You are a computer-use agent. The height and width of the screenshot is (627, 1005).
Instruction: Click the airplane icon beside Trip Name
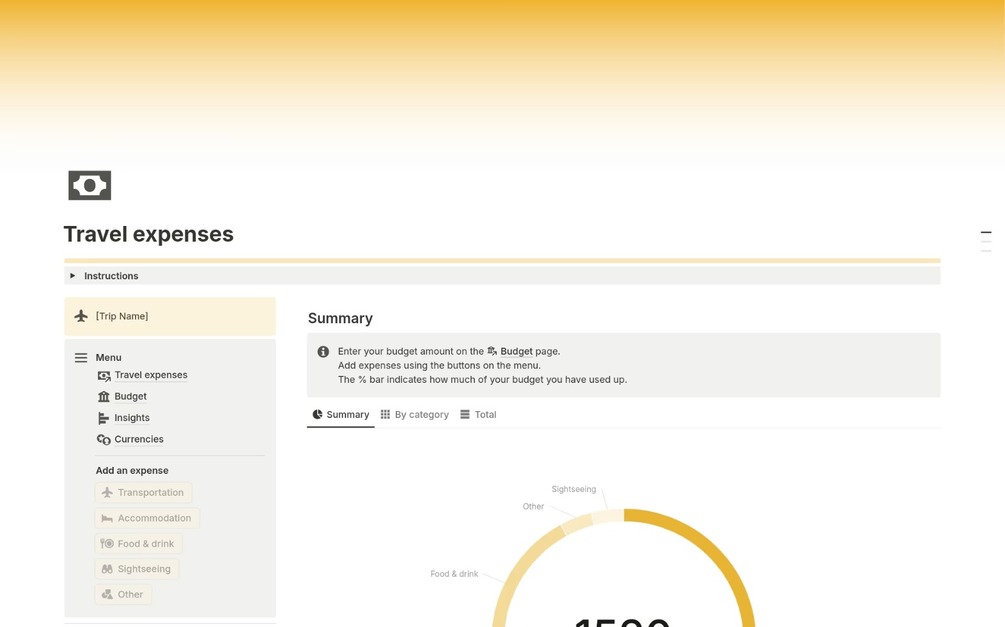[81, 316]
